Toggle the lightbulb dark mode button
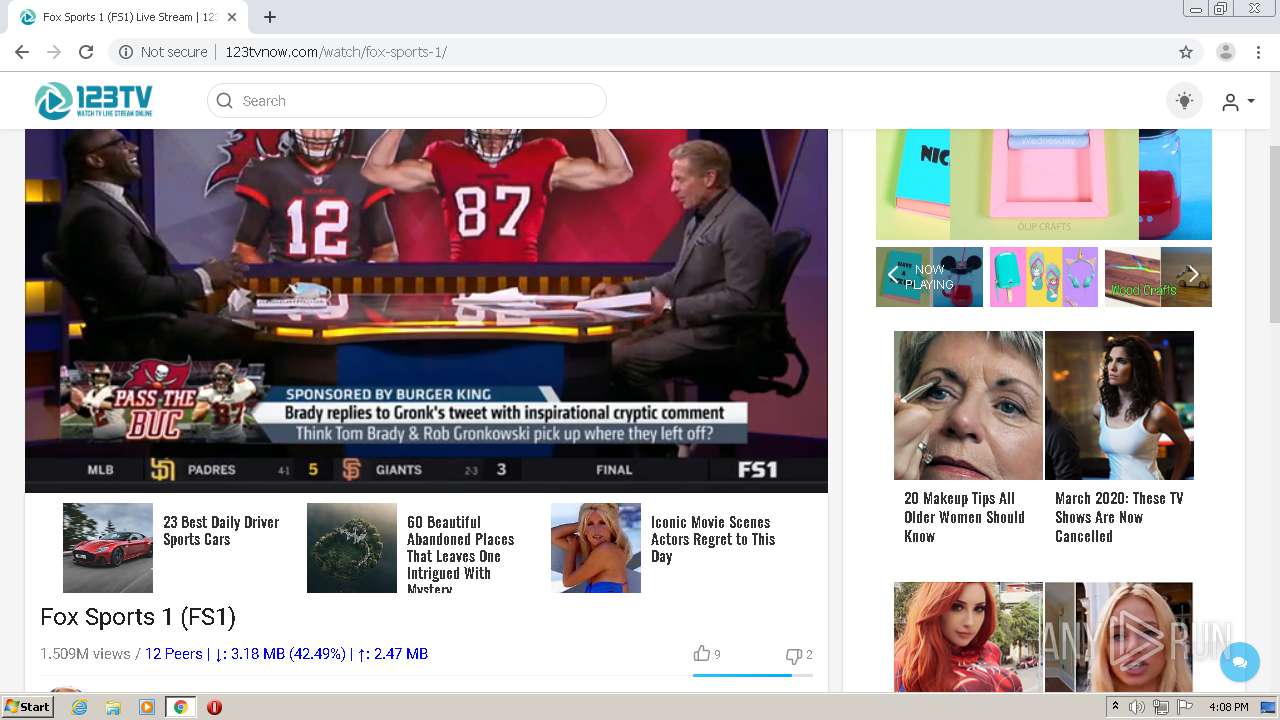The image size is (1280, 720). point(1184,101)
